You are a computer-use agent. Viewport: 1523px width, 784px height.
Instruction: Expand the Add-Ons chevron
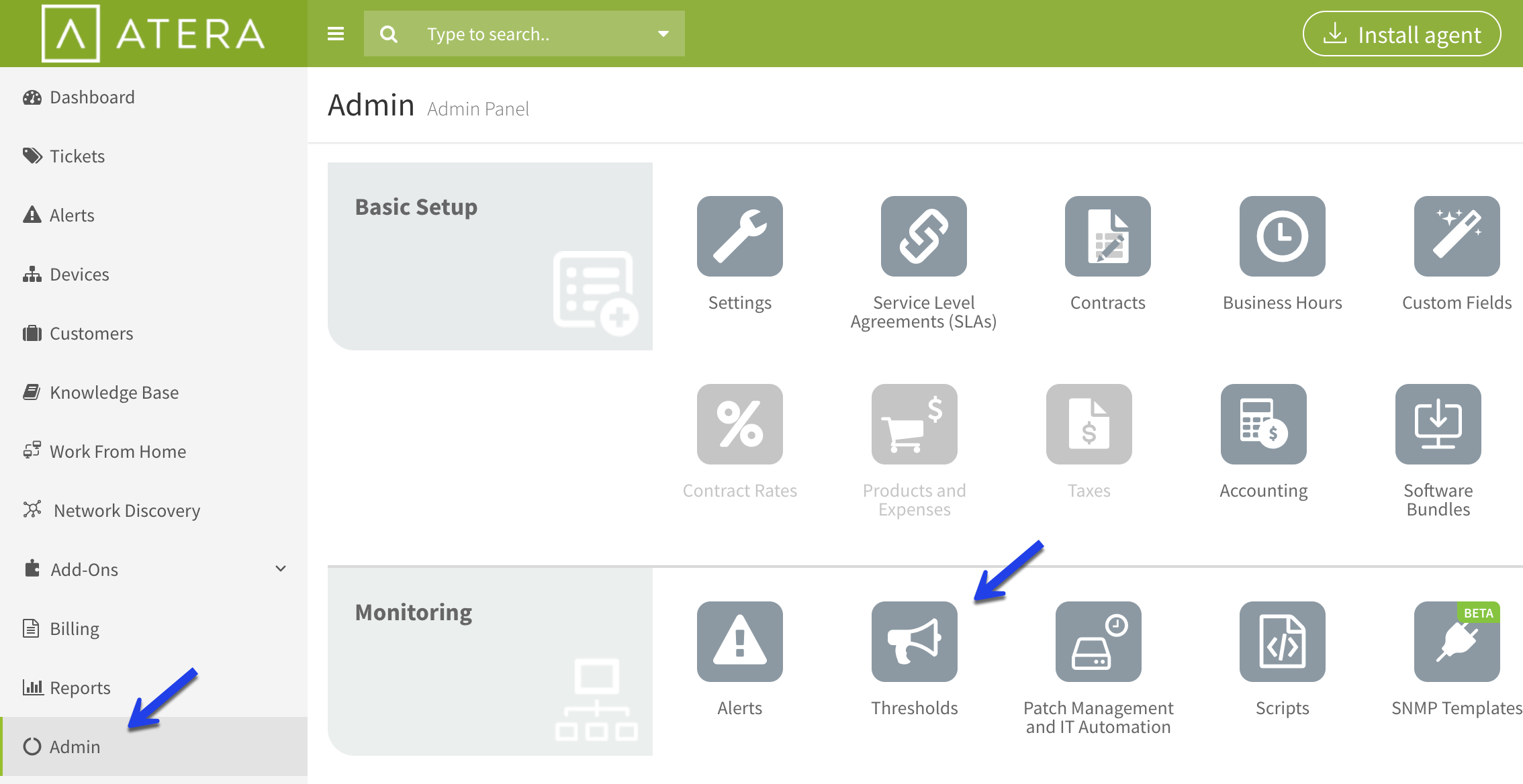(x=281, y=569)
